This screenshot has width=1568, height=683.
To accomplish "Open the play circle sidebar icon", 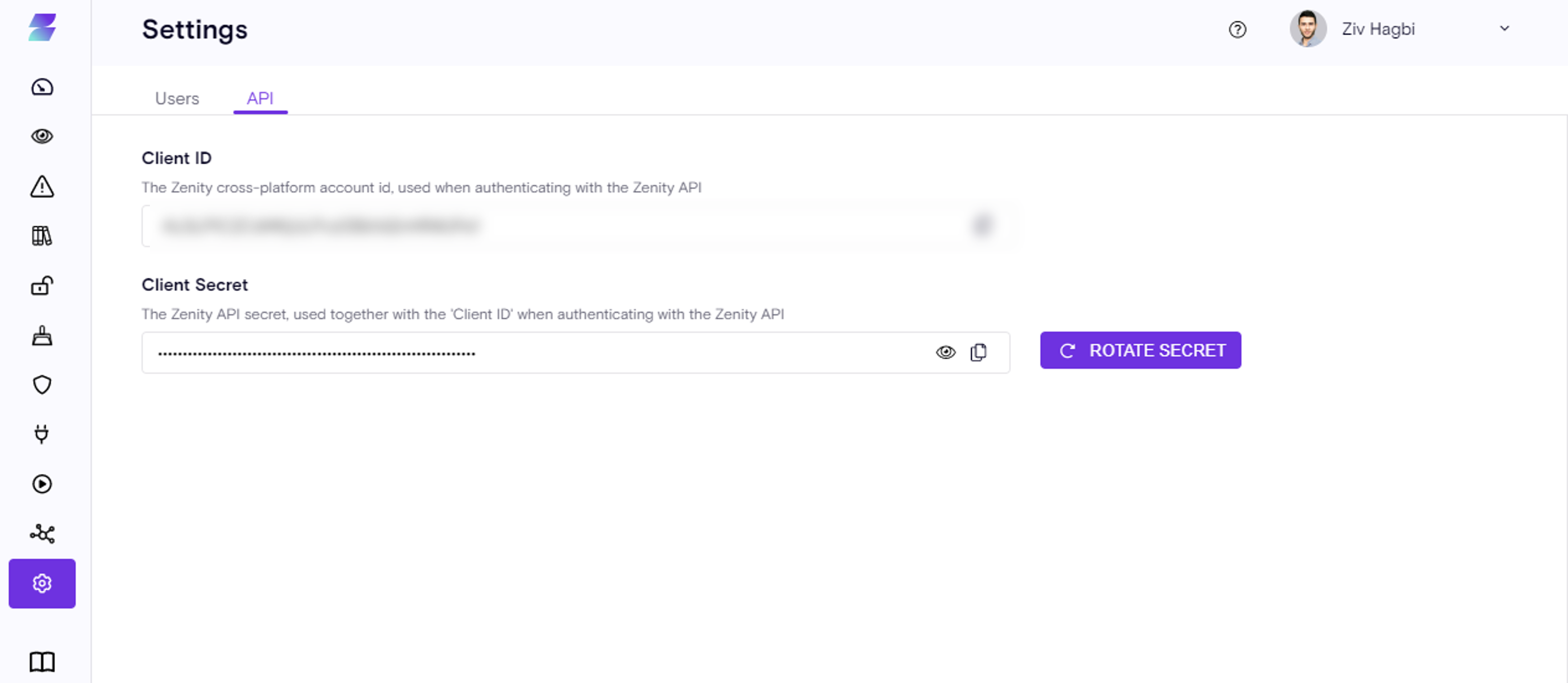I will [x=42, y=484].
